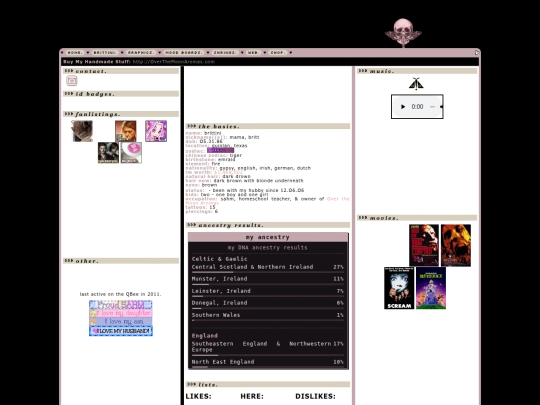Image resolution: width=540 pixels, height=405 pixels.
Task: Click the 'Love my husband' blinkie badge
Action: click(121, 331)
